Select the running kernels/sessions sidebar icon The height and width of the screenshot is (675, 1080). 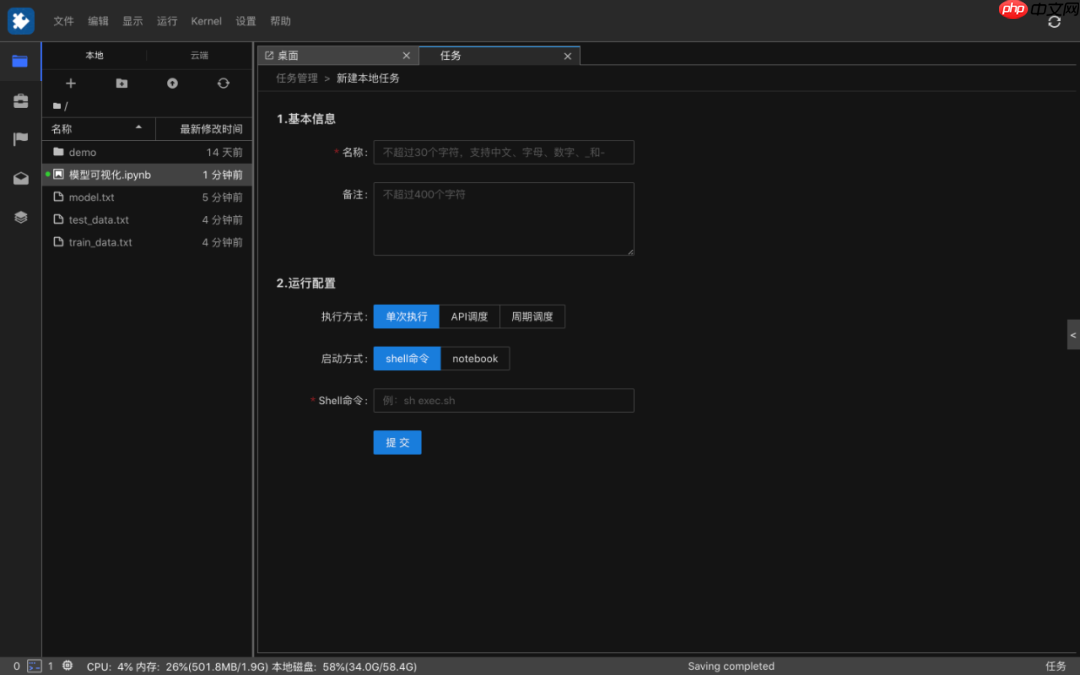pyautogui.click(x=20, y=100)
